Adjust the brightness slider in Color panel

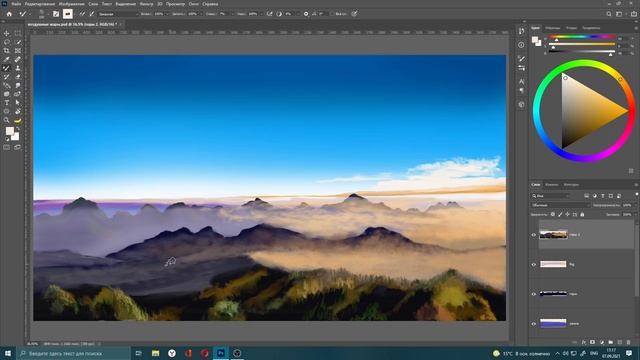(582, 53)
